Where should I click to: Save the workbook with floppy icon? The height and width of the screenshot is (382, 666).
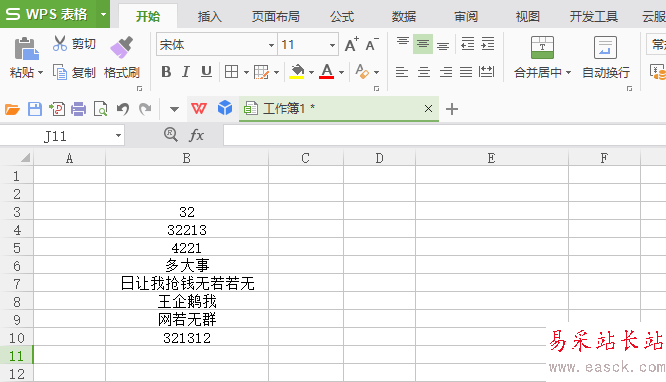pyautogui.click(x=35, y=109)
